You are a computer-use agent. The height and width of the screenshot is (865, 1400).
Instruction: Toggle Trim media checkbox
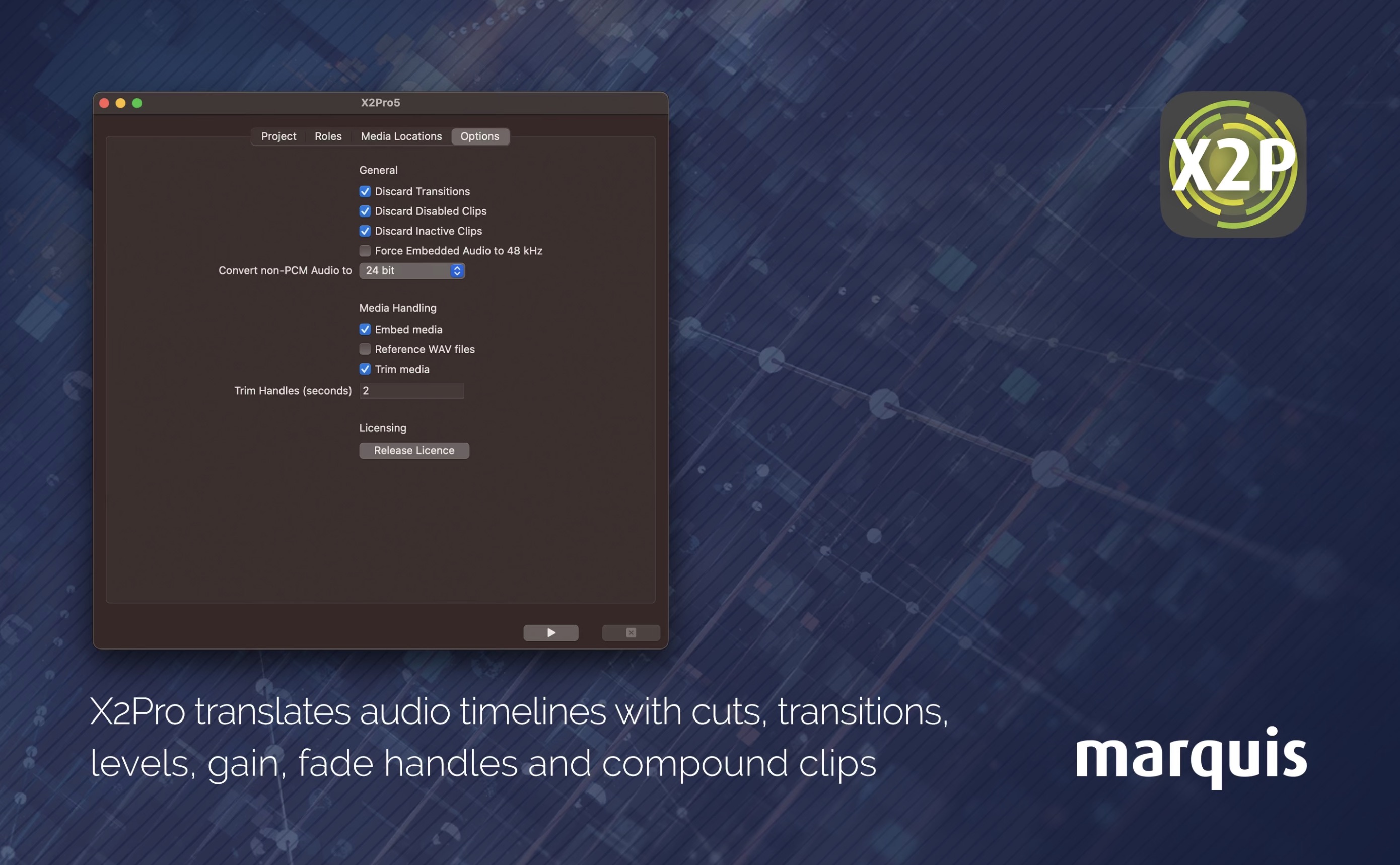pyautogui.click(x=365, y=368)
